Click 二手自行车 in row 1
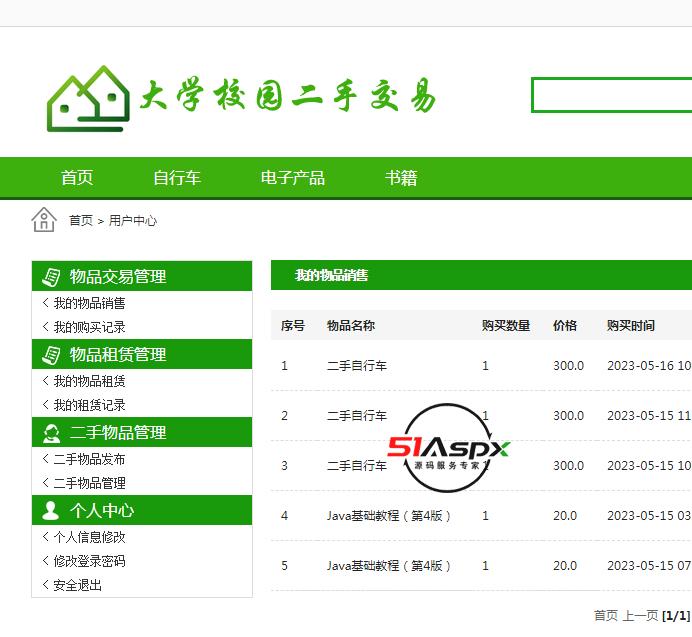The width and height of the screenshot is (692, 637). pyautogui.click(x=357, y=366)
